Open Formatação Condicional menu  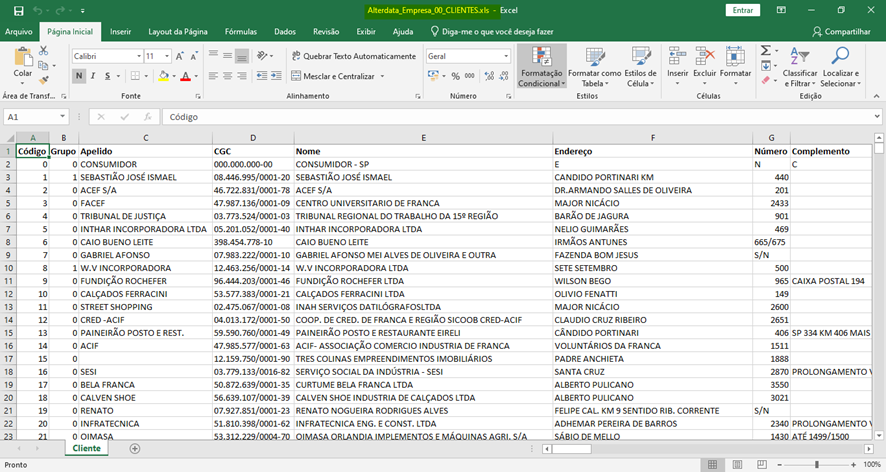point(540,66)
